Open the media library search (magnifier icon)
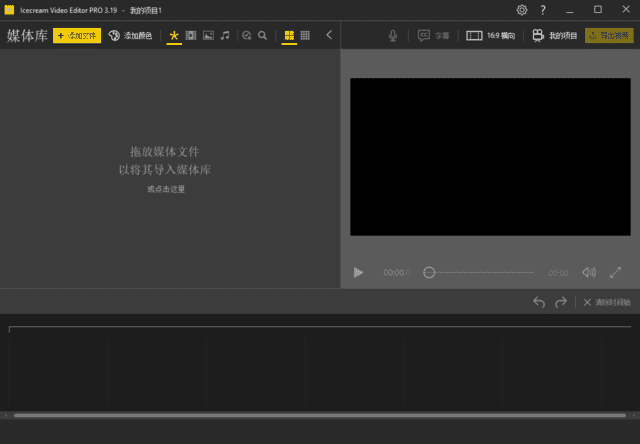This screenshot has width=640, height=444. point(262,35)
